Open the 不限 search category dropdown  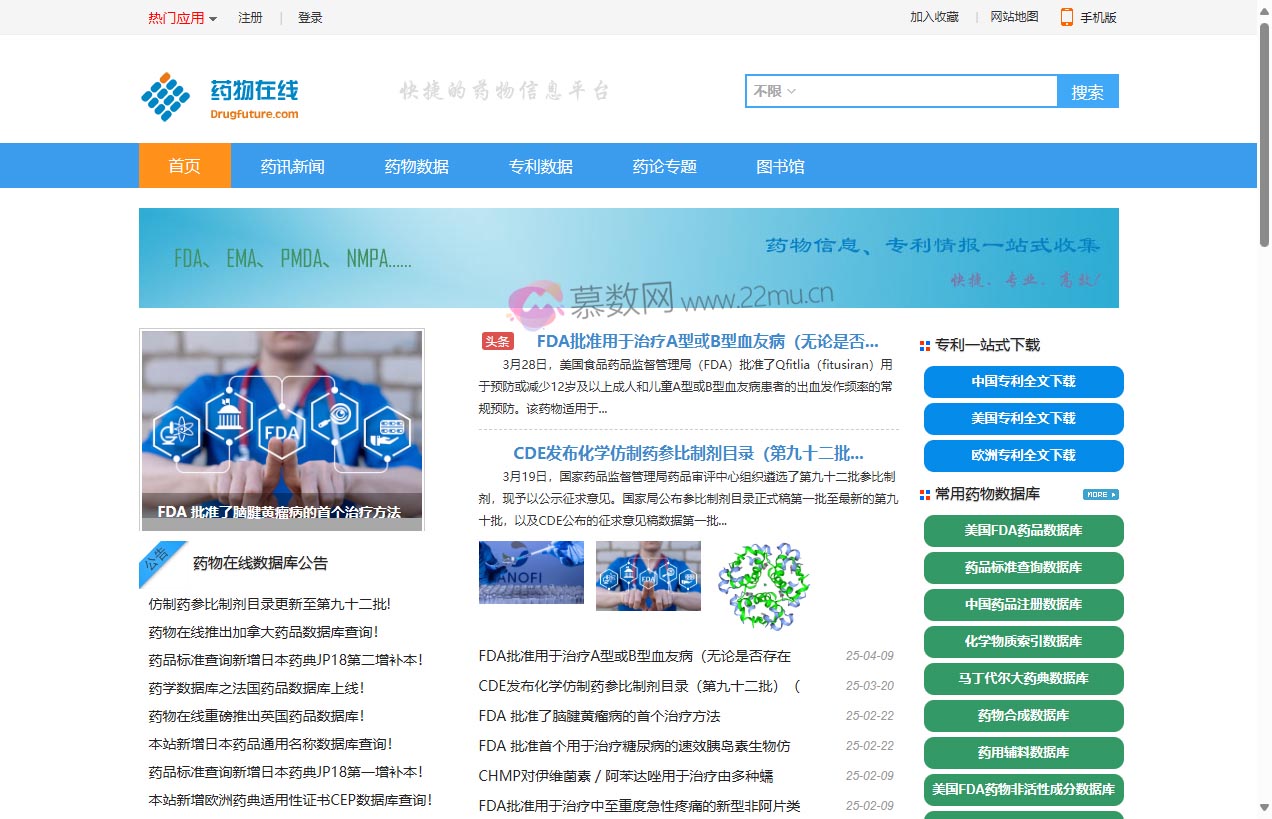click(774, 91)
